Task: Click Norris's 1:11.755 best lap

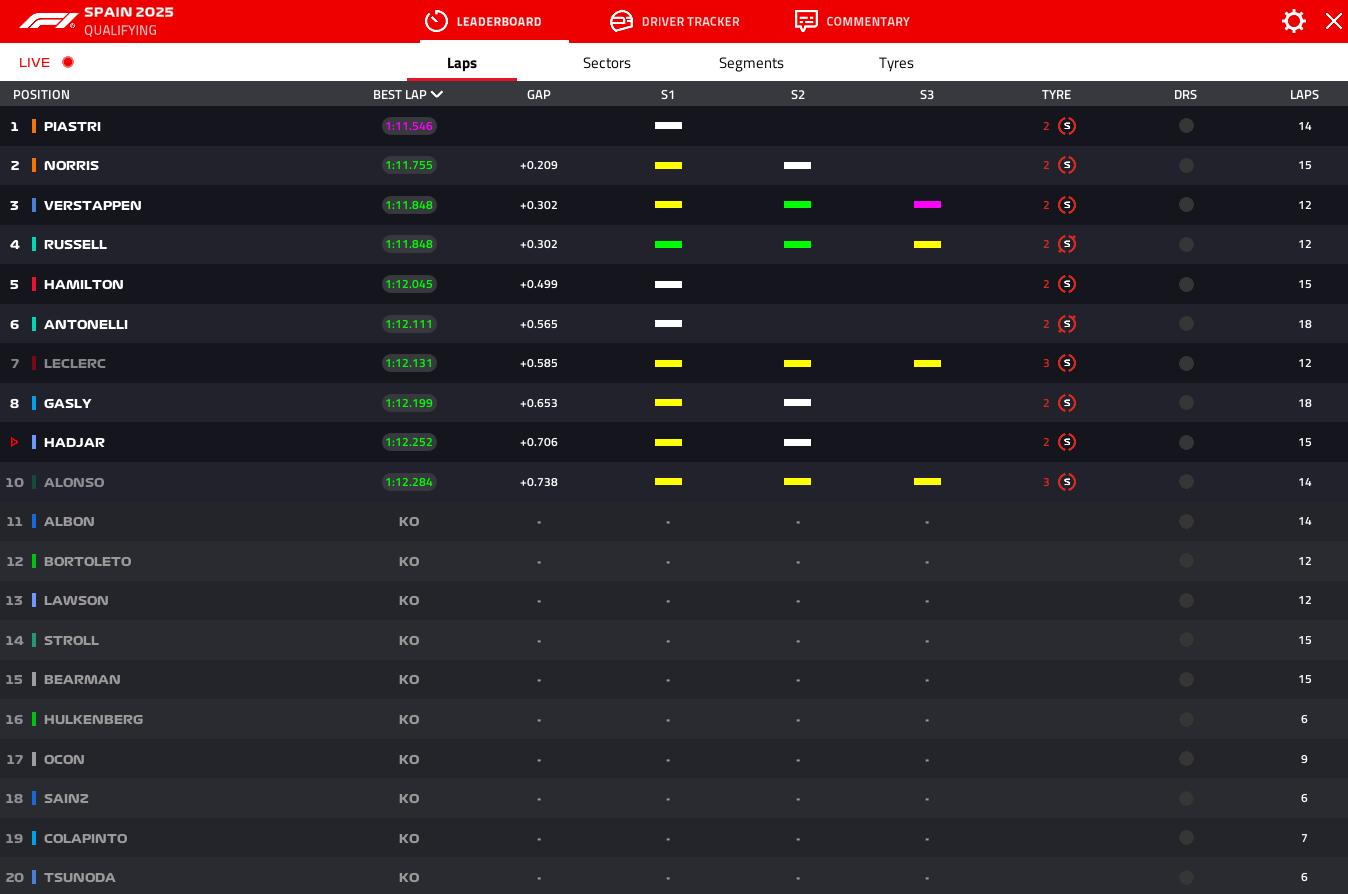Action: tap(409, 165)
